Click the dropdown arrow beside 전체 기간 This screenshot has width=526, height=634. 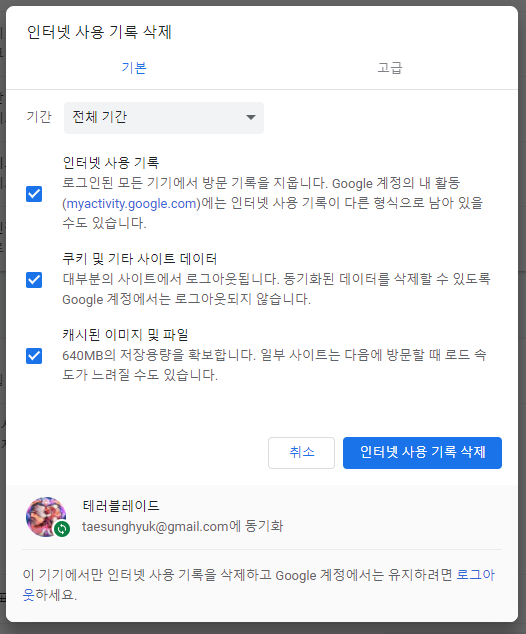[251, 117]
